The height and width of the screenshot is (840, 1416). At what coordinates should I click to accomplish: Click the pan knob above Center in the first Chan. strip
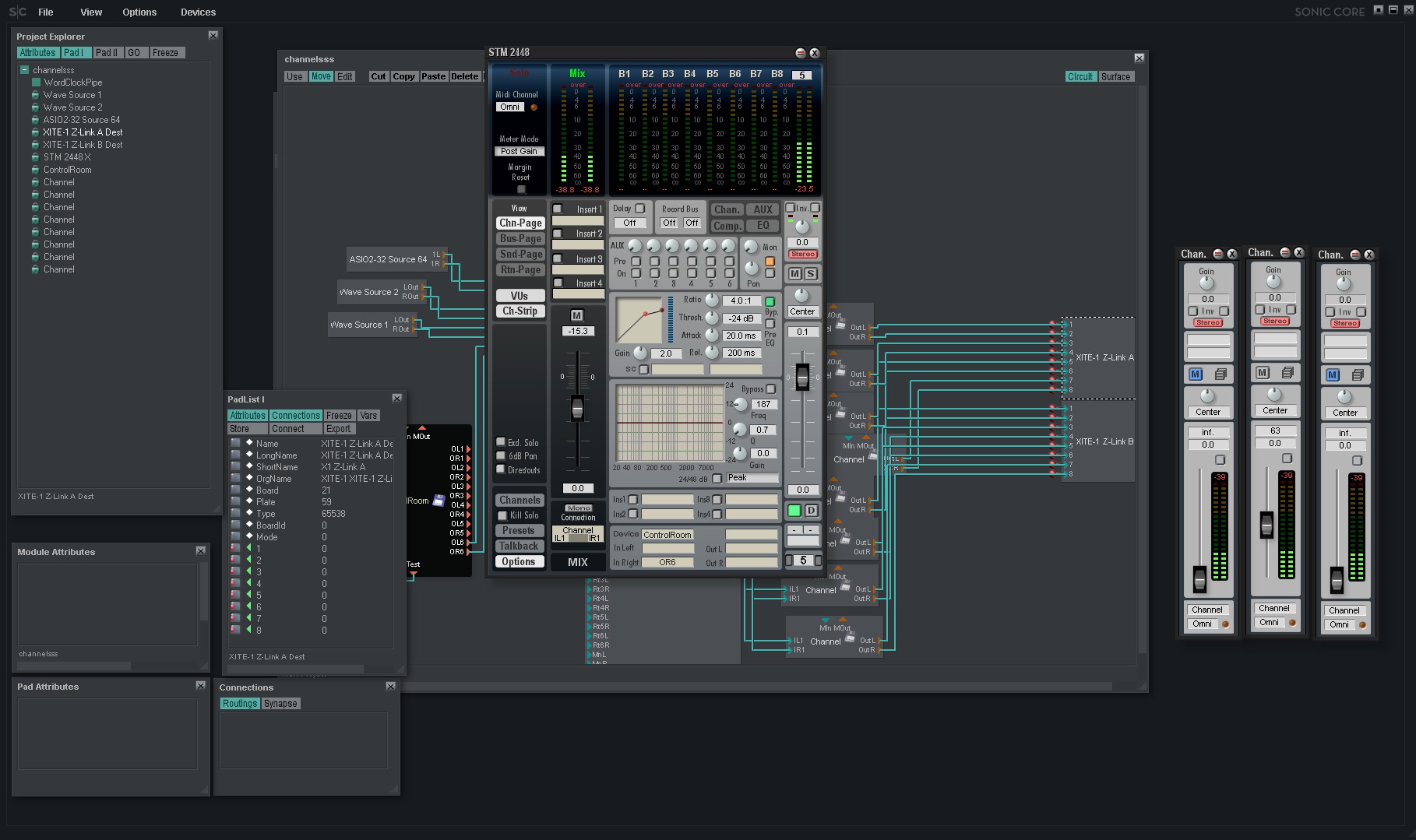[1207, 396]
